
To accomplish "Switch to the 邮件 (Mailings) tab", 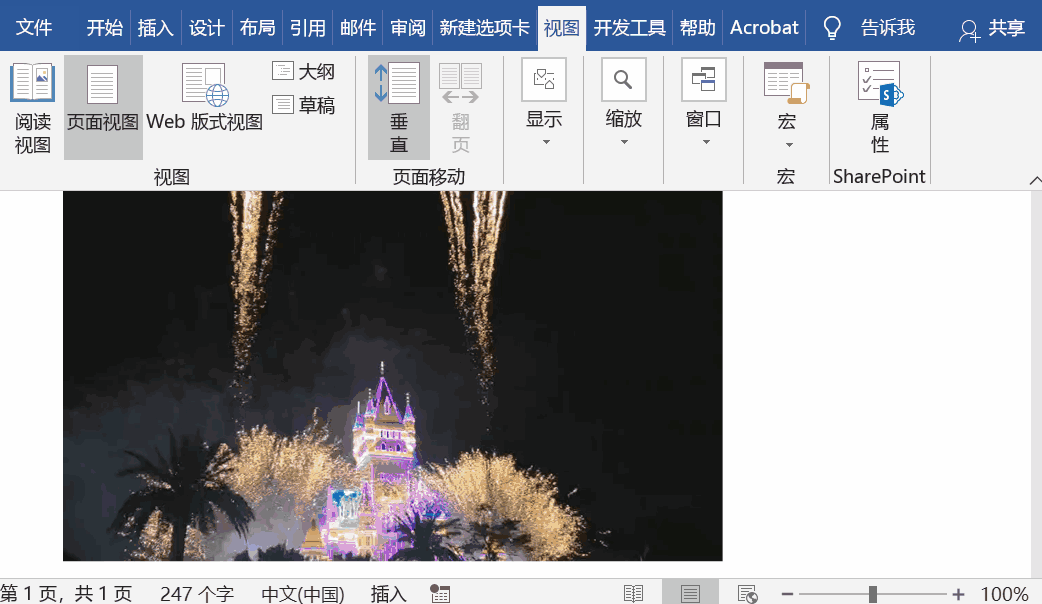I will 358,28.
